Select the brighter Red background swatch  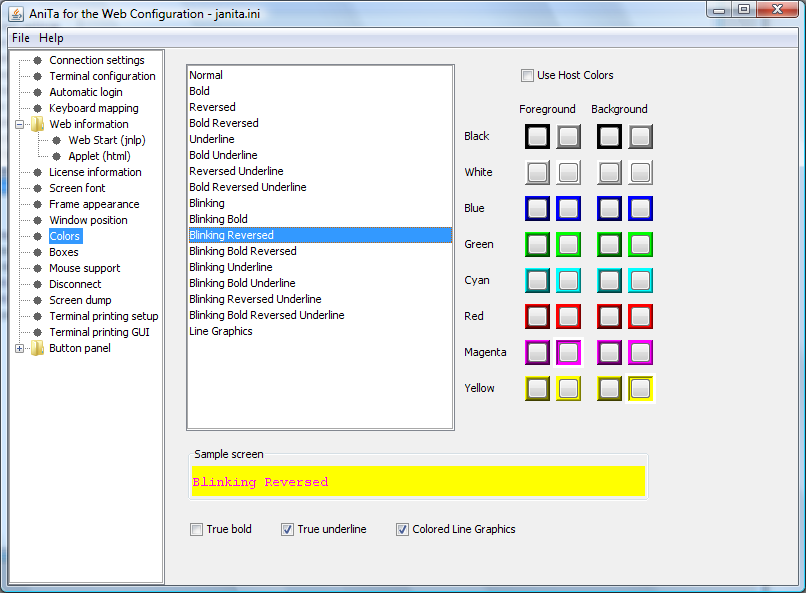click(640, 317)
